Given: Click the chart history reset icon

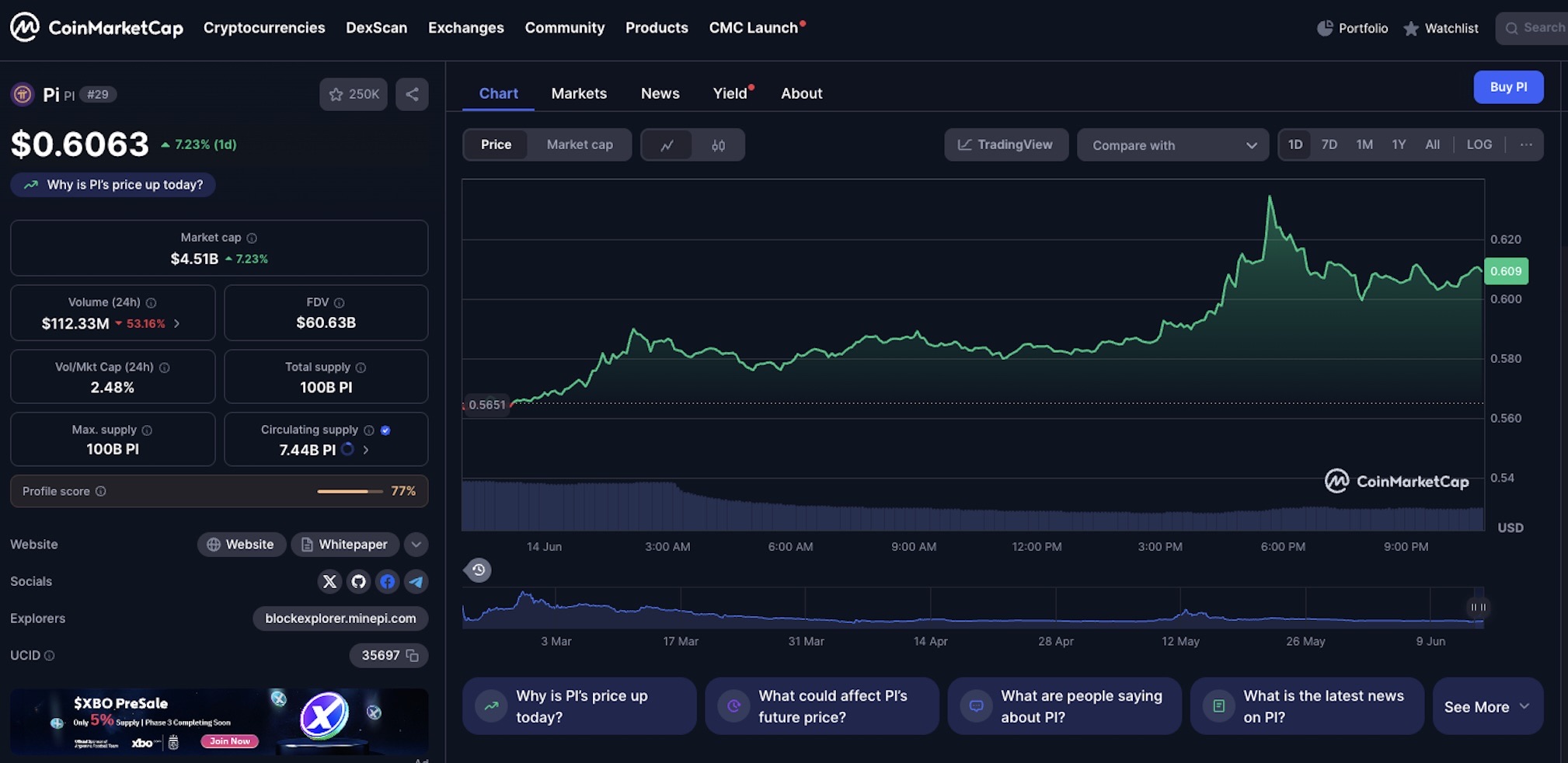Looking at the screenshot, I should pos(478,570).
